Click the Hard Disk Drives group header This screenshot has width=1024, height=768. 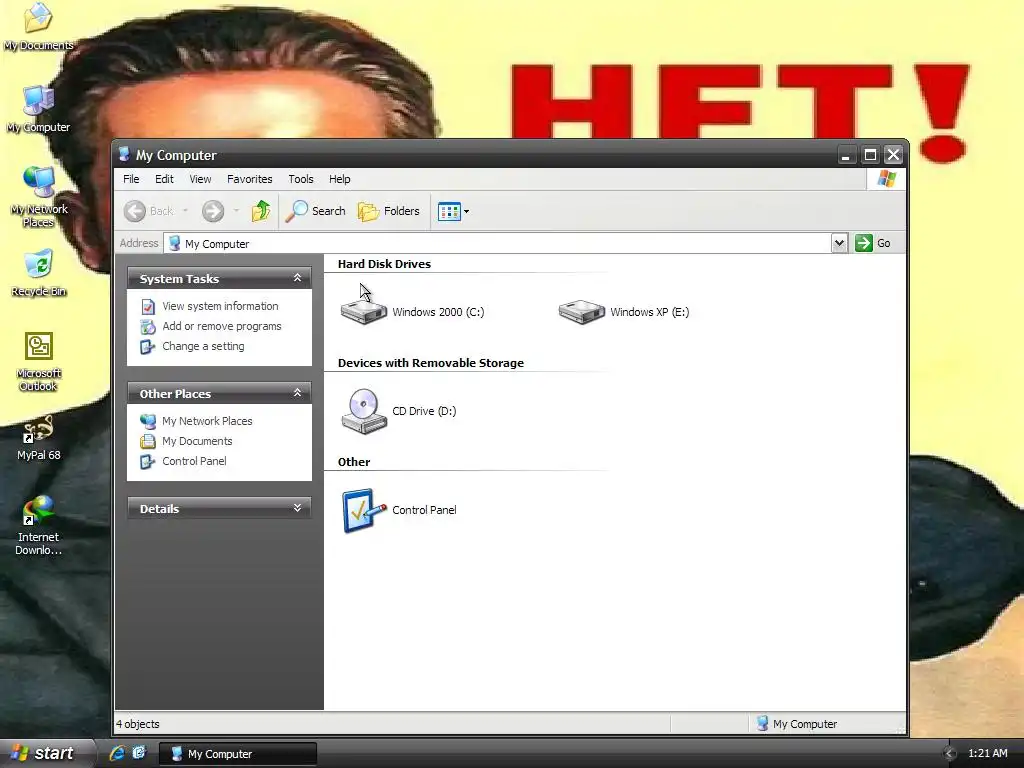click(x=384, y=264)
